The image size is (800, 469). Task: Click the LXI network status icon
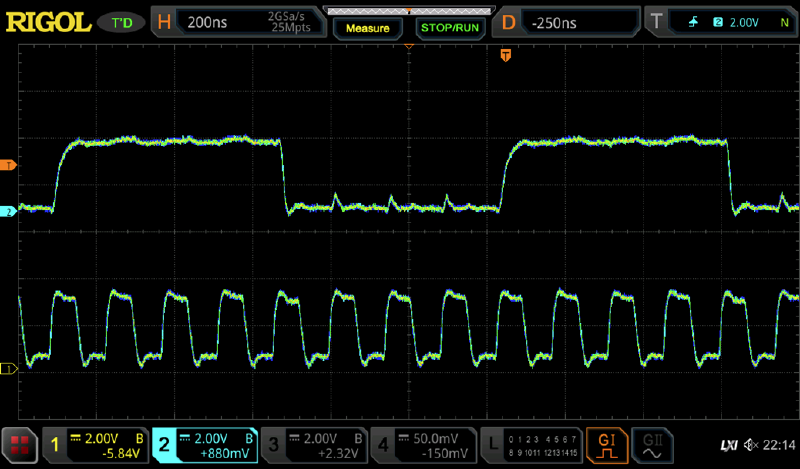[728, 444]
